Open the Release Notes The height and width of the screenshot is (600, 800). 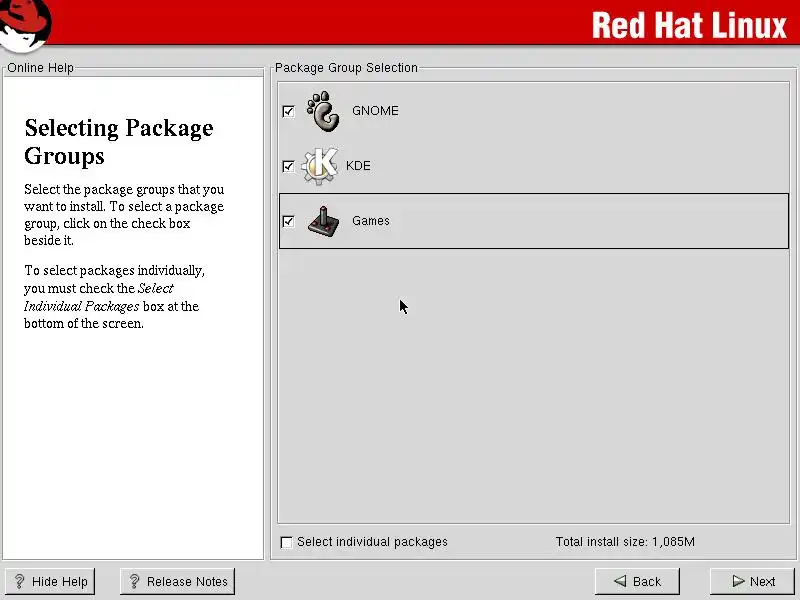tap(178, 581)
